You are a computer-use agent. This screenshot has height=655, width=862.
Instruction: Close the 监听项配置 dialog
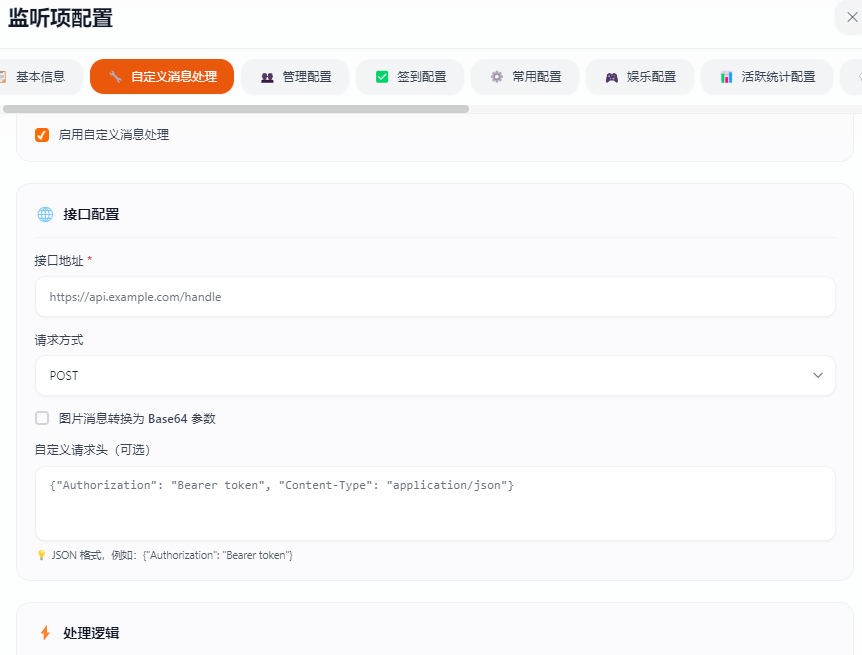tap(851, 17)
